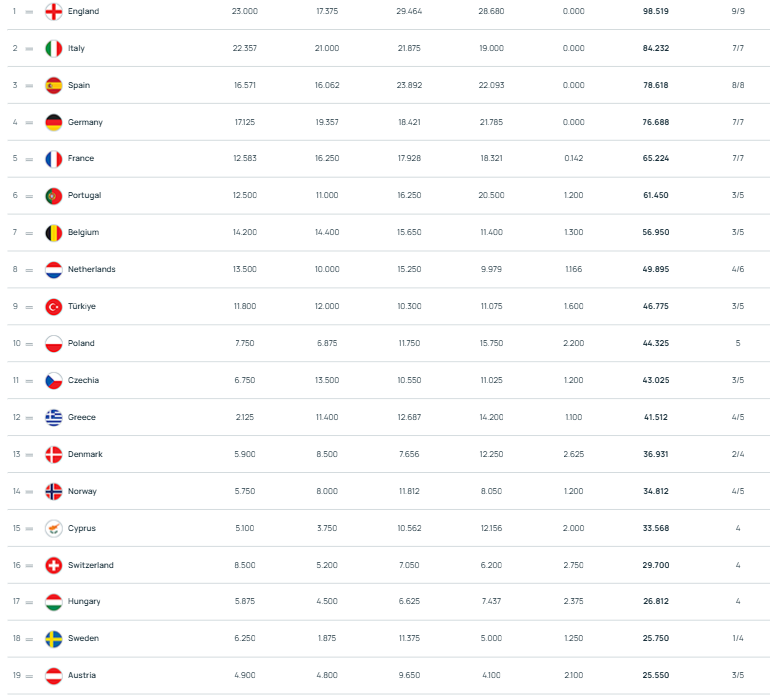This screenshot has height=695, width=770.
Task: Click the Cyprus flag icon
Action: coord(54,528)
